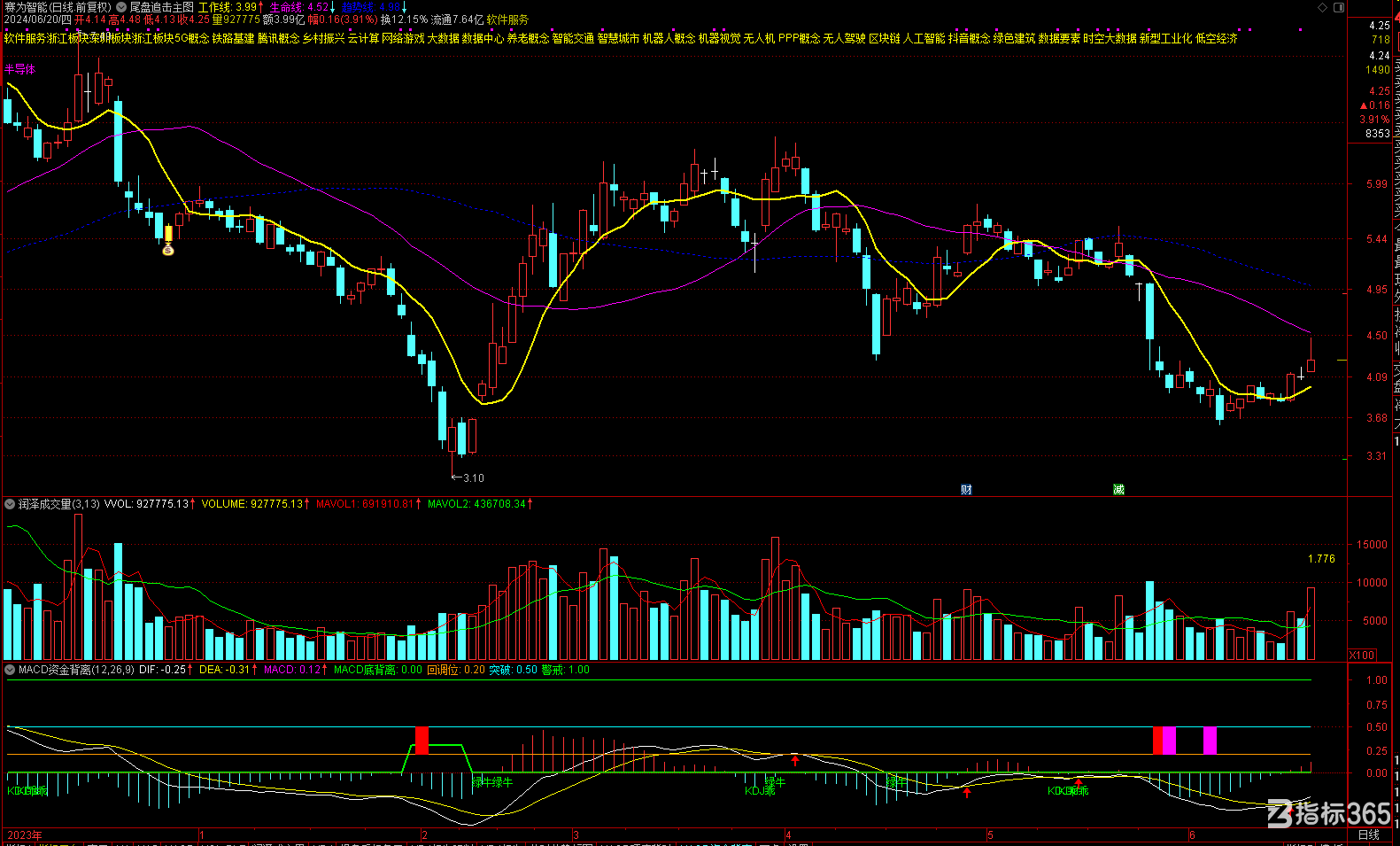The image size is (1400, 846).
Task: Open the 新型工业化 concept tag
Action: click(1166, 39)
